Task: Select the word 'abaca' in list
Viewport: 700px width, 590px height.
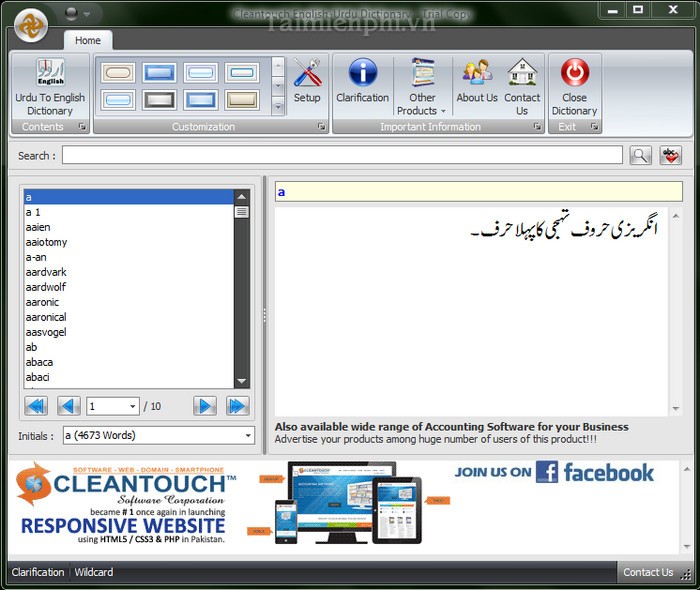Action: pos(129,362)
